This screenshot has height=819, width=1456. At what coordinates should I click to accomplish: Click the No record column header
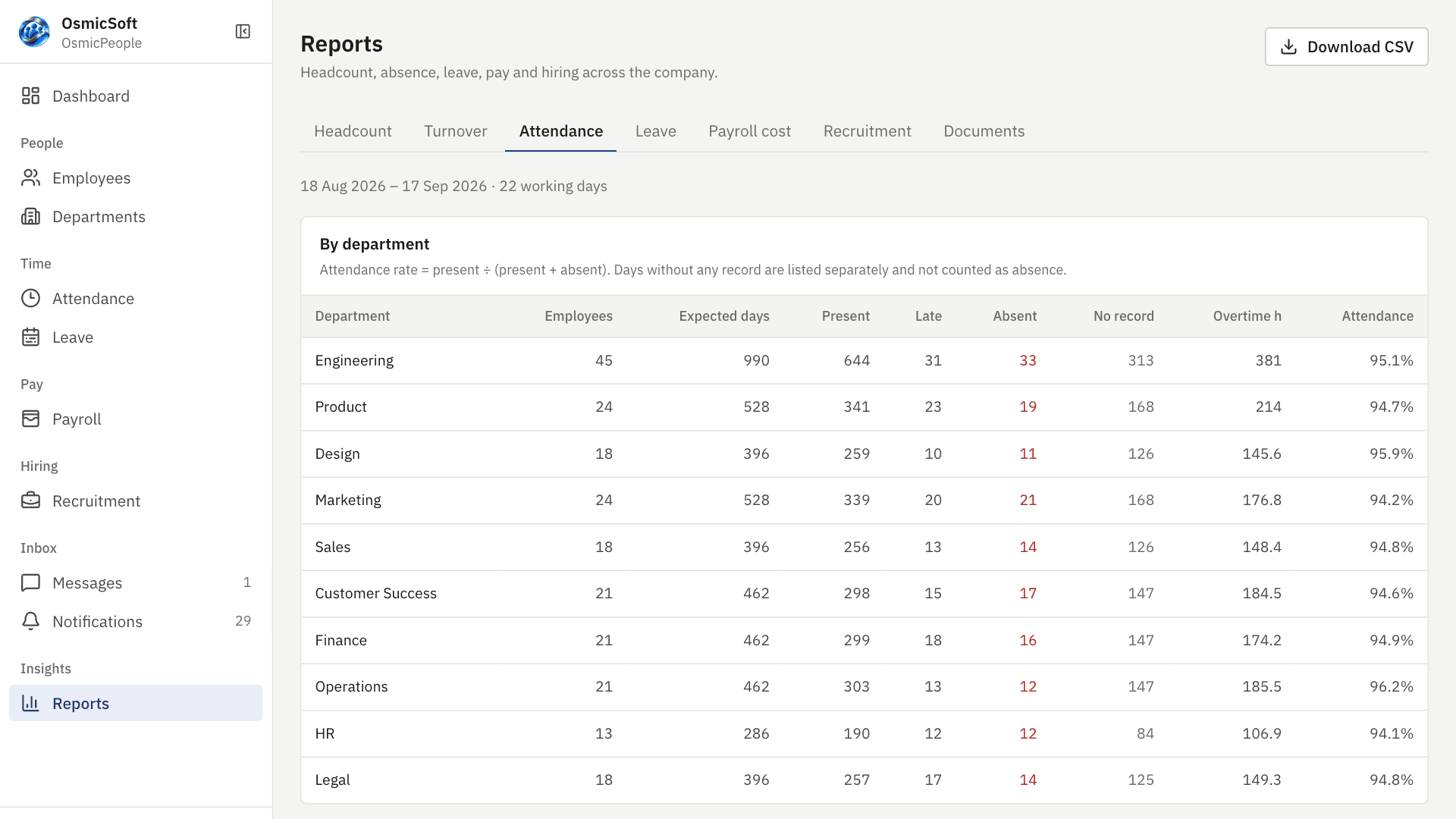coord(1123,316)
